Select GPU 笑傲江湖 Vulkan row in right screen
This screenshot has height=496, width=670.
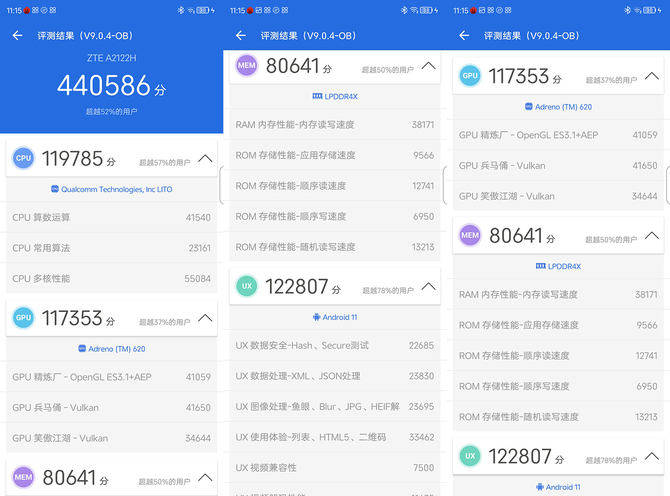[x=558, y=196]
